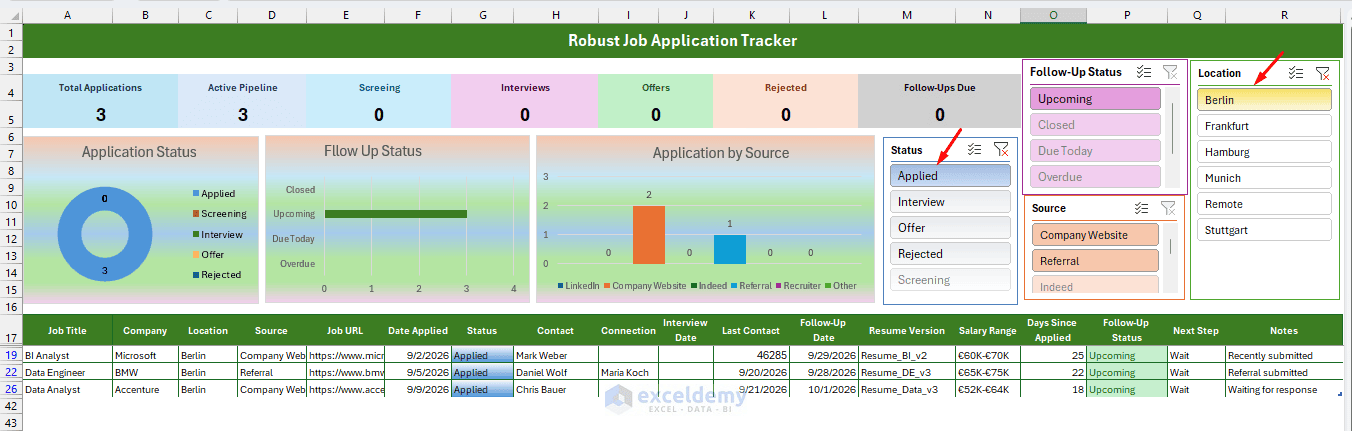Toggle multi-select in Source slicer
The width and height of the screenshot is (1352, 431).
pyautogui.click(x=1143, y=208)
